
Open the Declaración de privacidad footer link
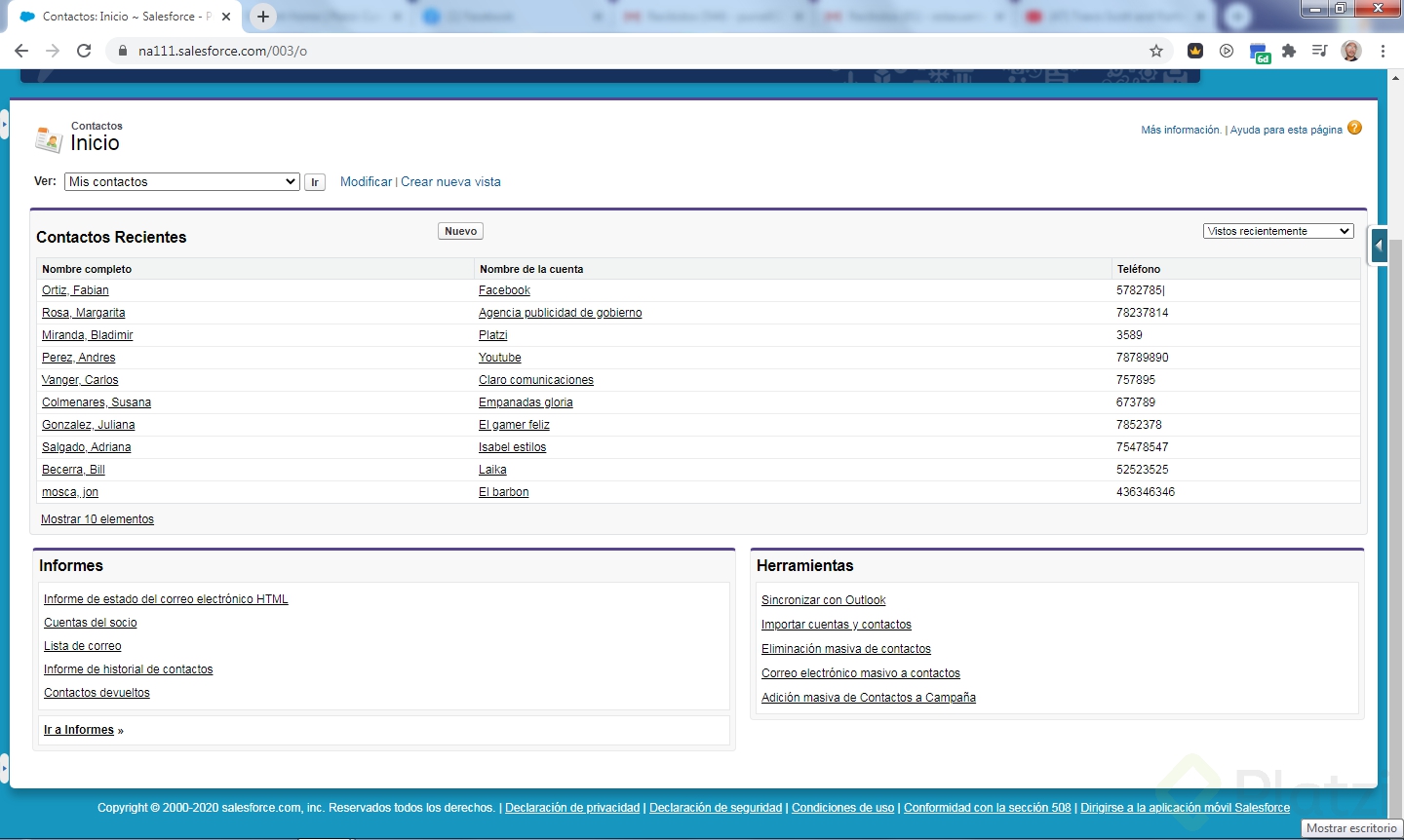[572, 808]
